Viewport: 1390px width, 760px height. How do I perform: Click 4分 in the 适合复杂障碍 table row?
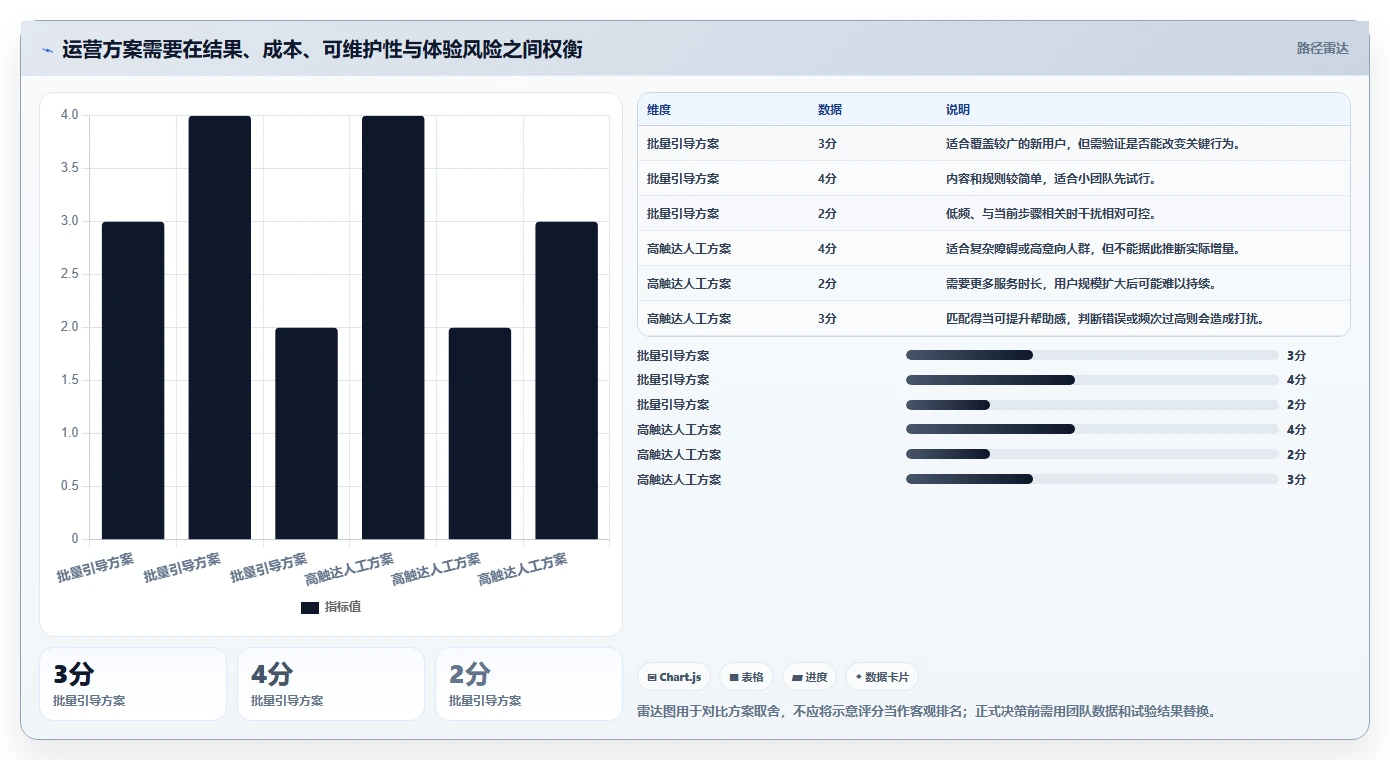(x=827, y=249)
